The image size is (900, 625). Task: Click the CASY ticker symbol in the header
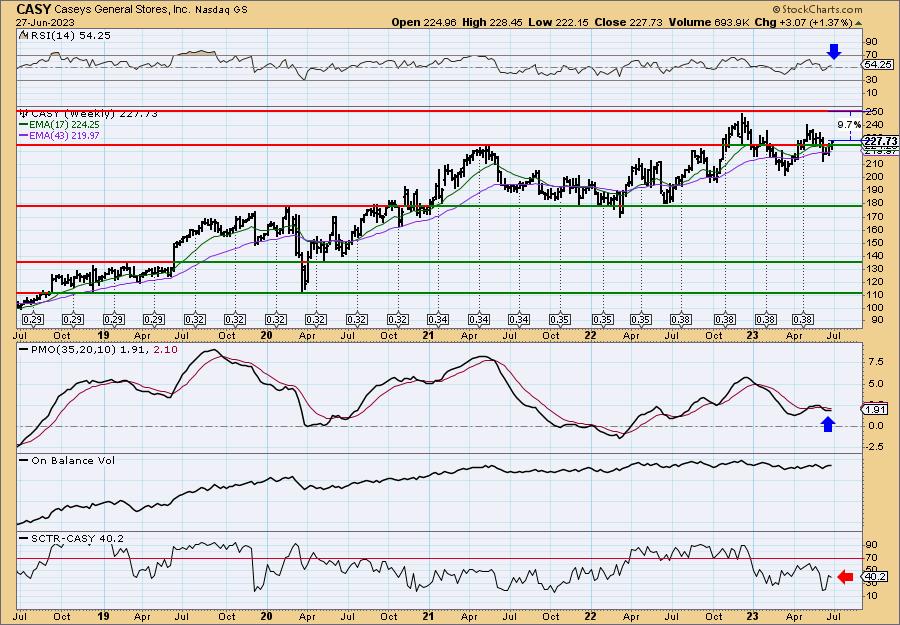[x=34, y=9]
